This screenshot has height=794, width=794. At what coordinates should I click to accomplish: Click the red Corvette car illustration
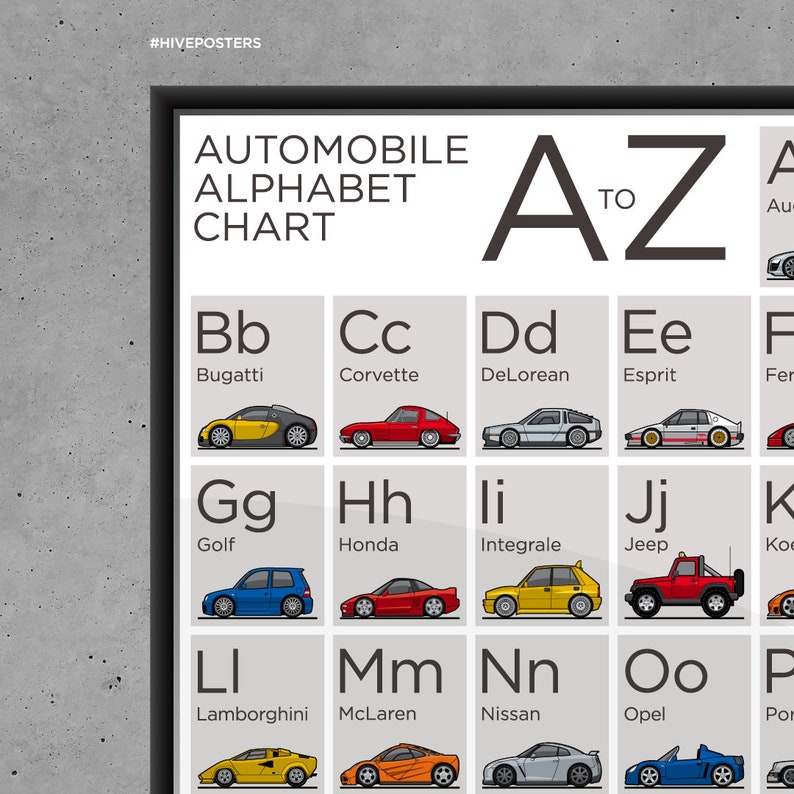[400, 427]
